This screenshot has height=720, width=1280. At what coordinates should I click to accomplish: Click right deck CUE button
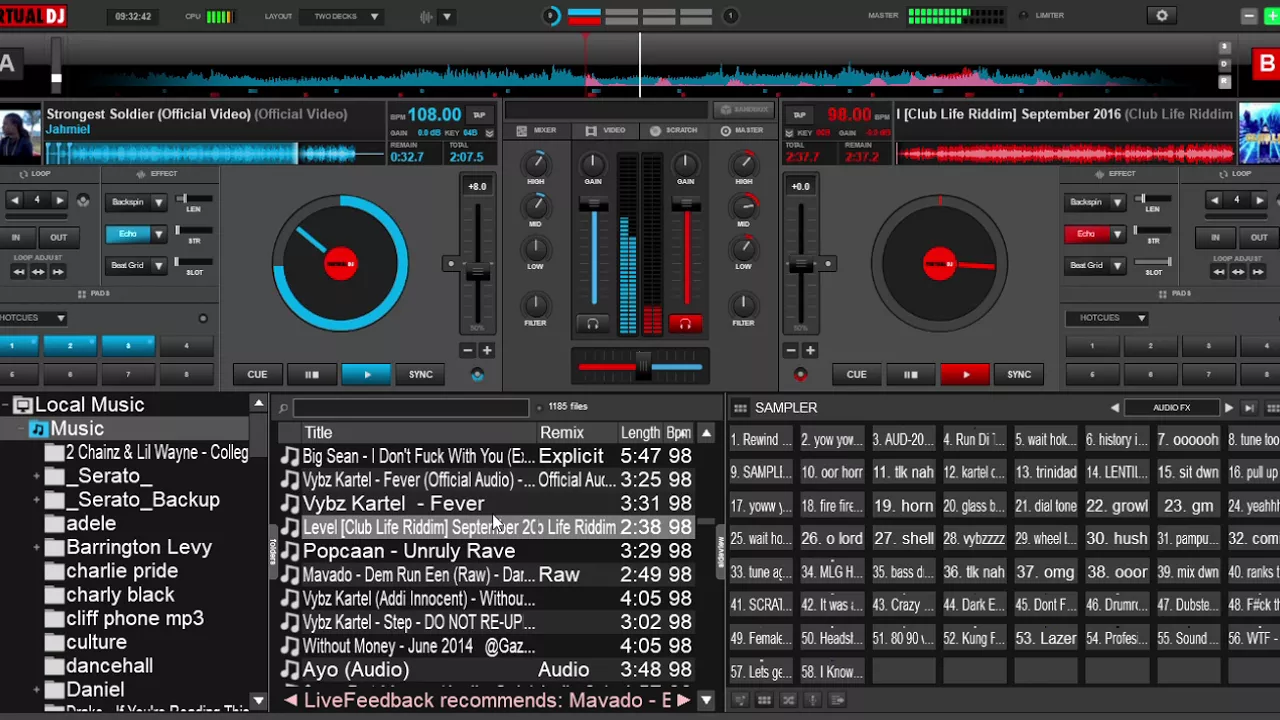pyautogui.click(x=856, y=375)
